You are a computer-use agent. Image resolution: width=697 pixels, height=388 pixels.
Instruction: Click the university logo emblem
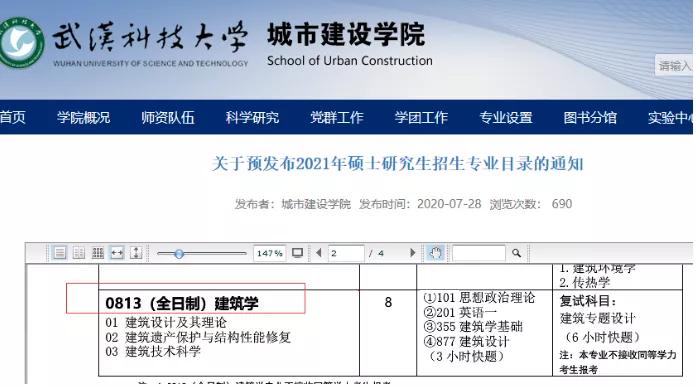21,43
